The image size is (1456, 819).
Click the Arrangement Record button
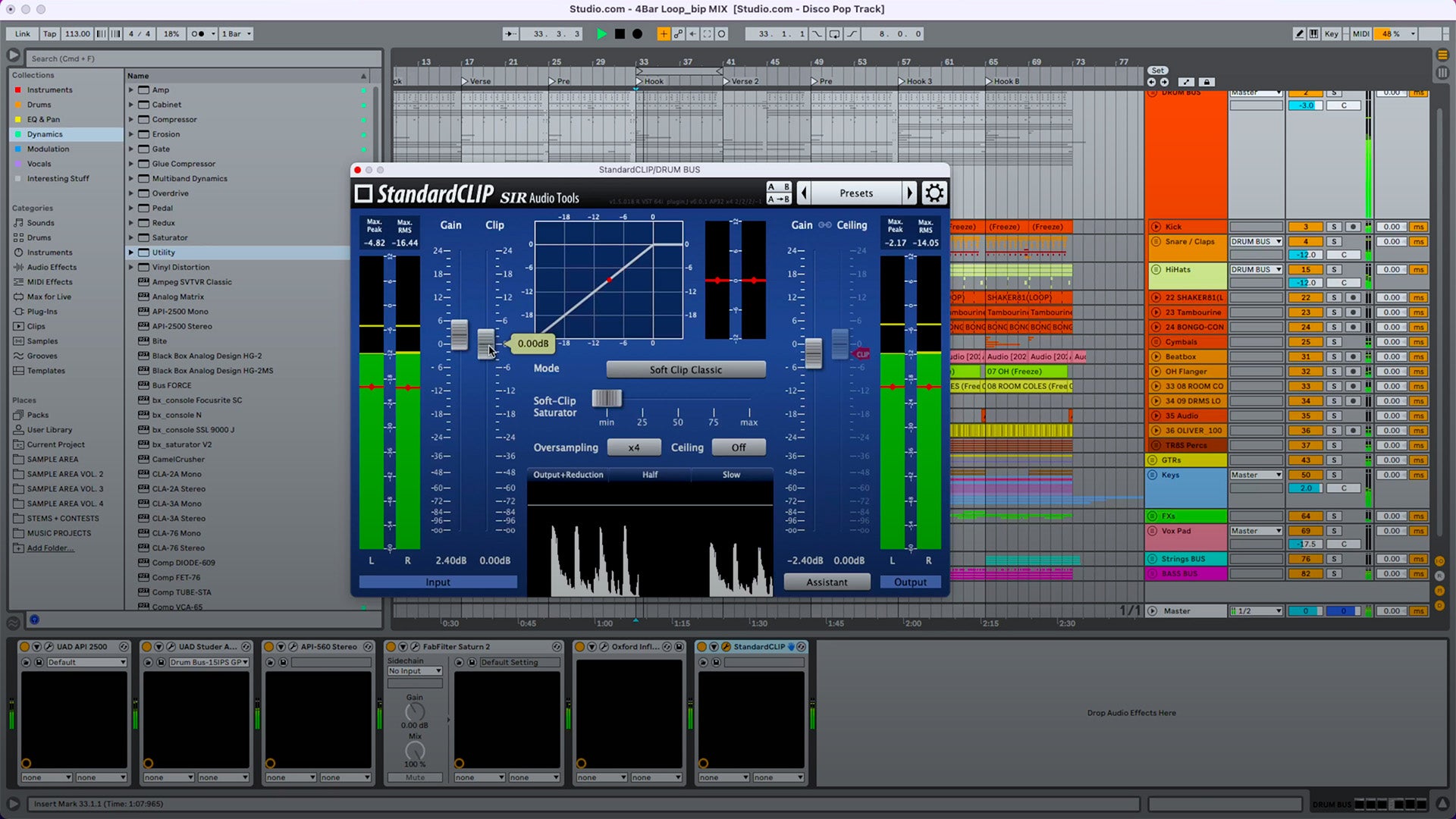tap(638, 34)
